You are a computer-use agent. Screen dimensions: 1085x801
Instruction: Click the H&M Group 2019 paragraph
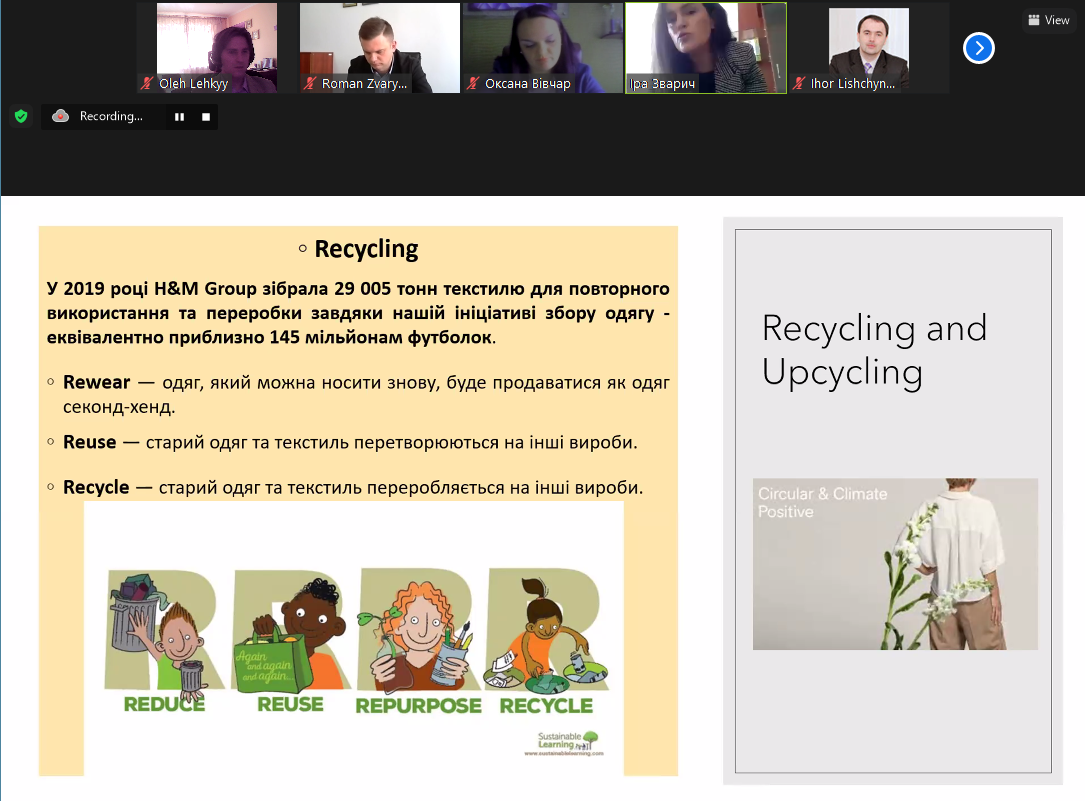point(358,313)
